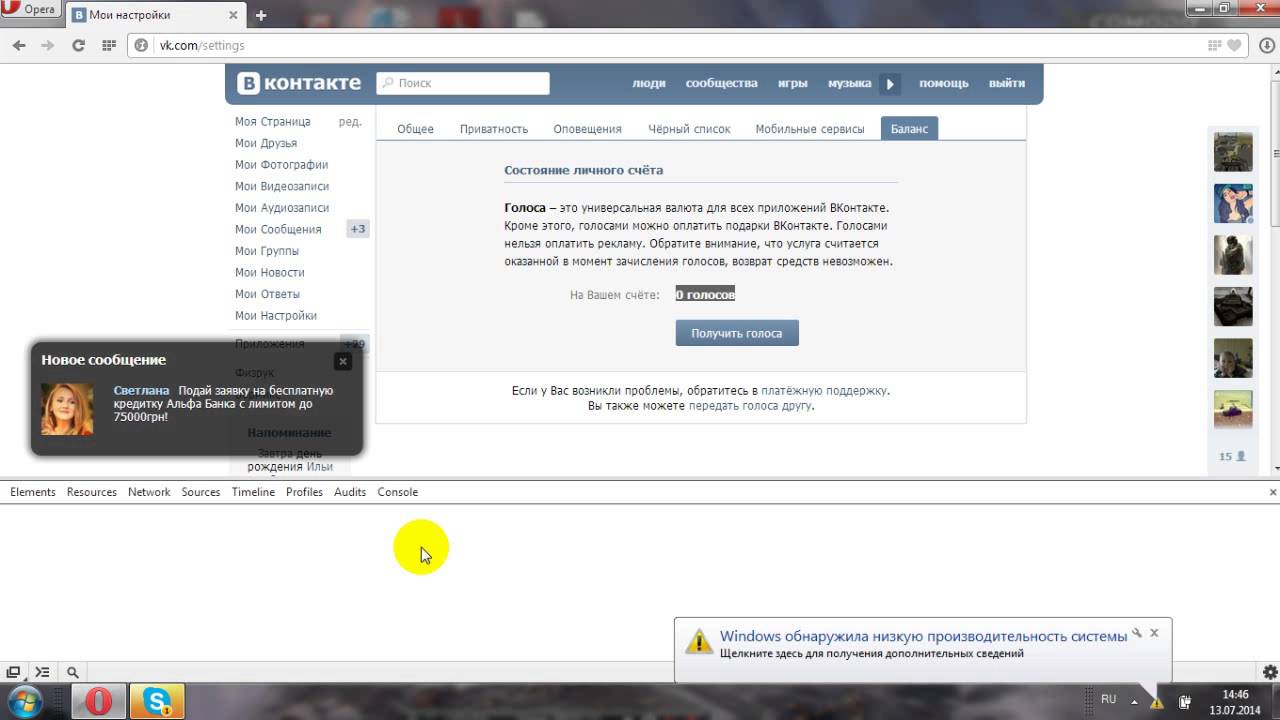
Task: Click the browser forward arrow
Action: 47,45
